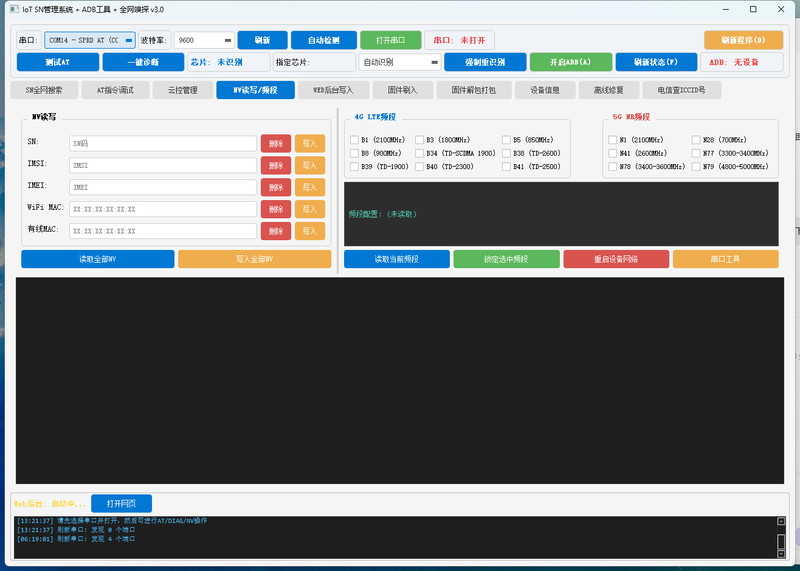Screen dimensions: 800x571
Task: Click 删除 in the IMSI row
Action: coord(276,165)
